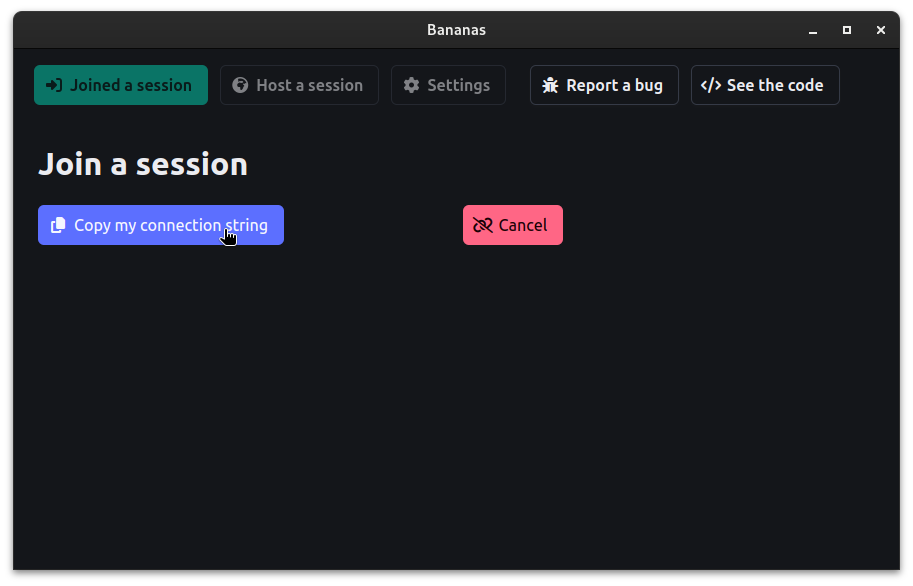
Task: Switch to the Host a session tab
Action: (x=299, y=85)
